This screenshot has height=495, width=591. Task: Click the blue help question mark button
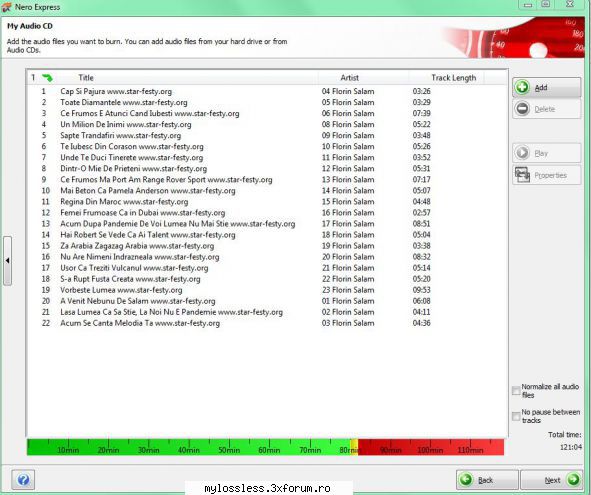(23, 480)
